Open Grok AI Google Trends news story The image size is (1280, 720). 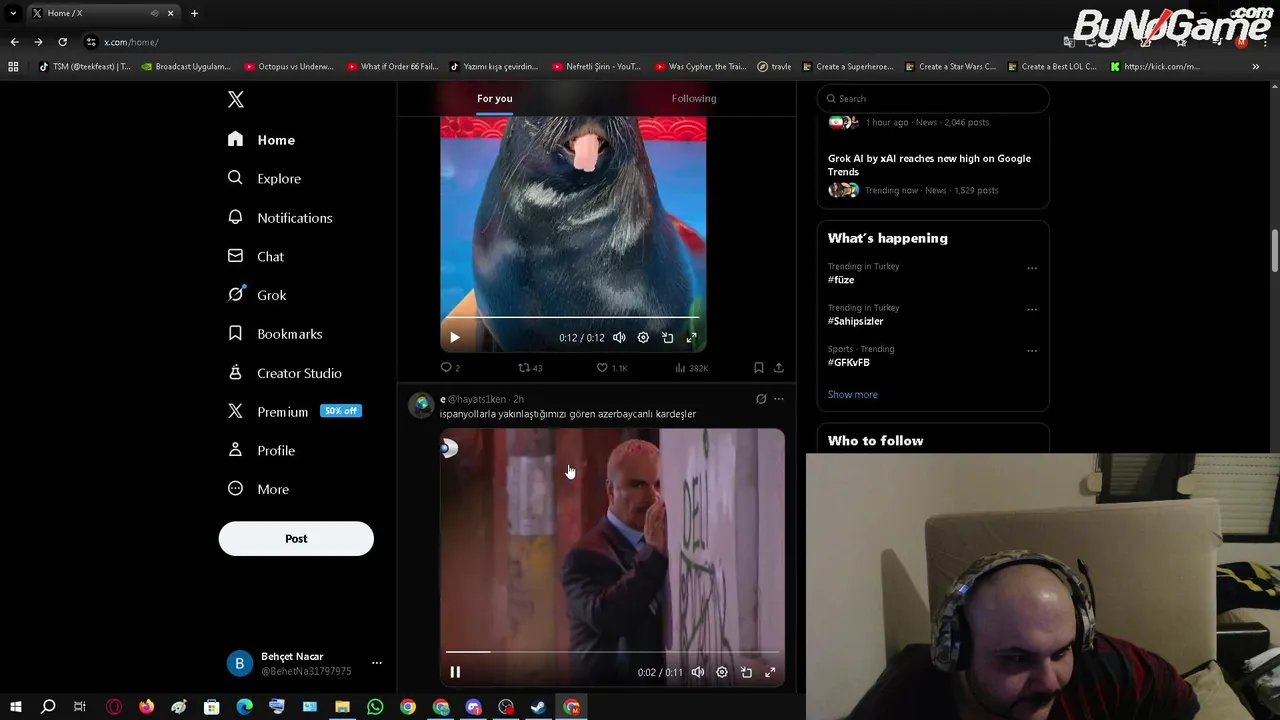coord(929,165)
